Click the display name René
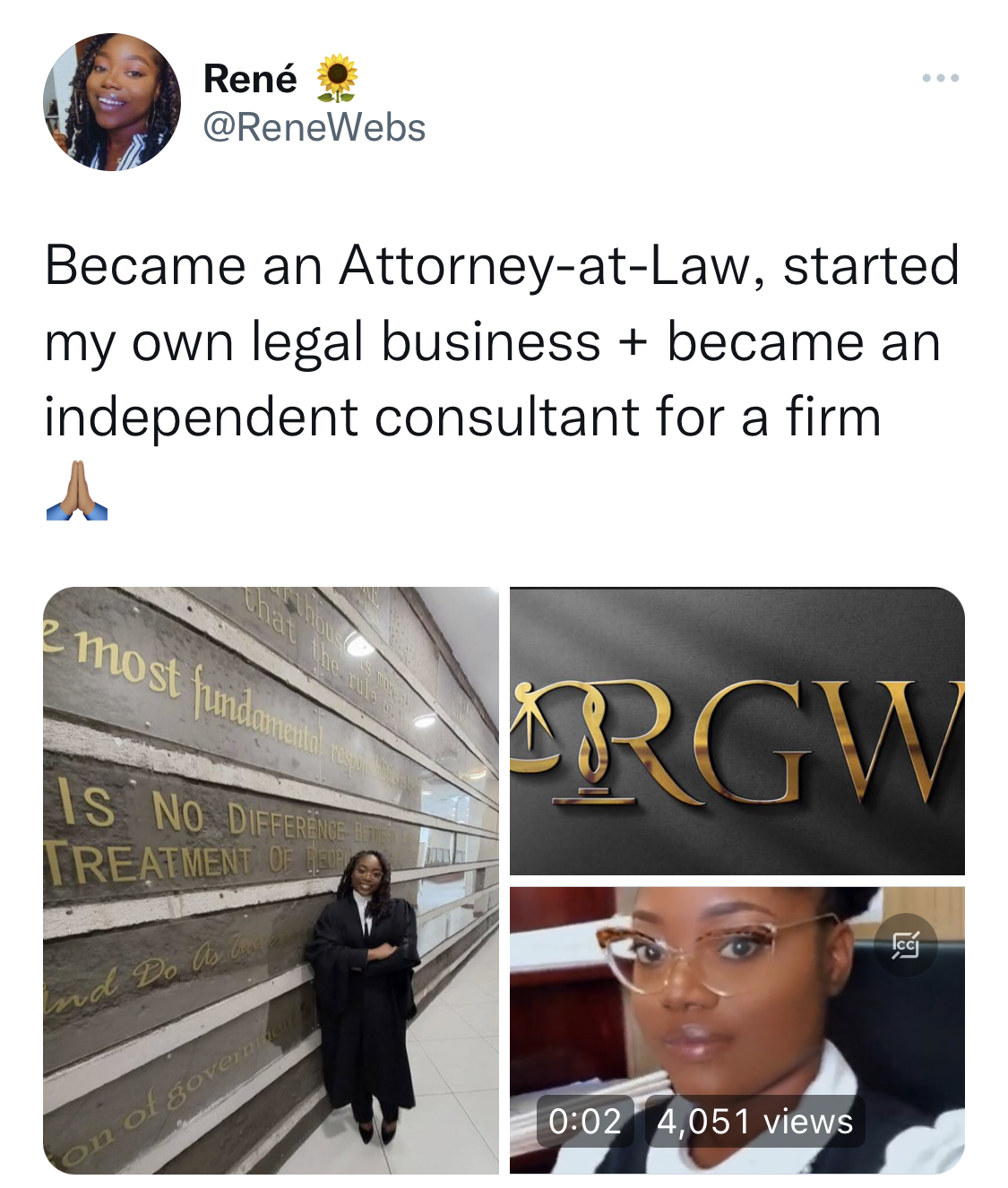This screenshot has height=1188, width=1008. [251, 79]
